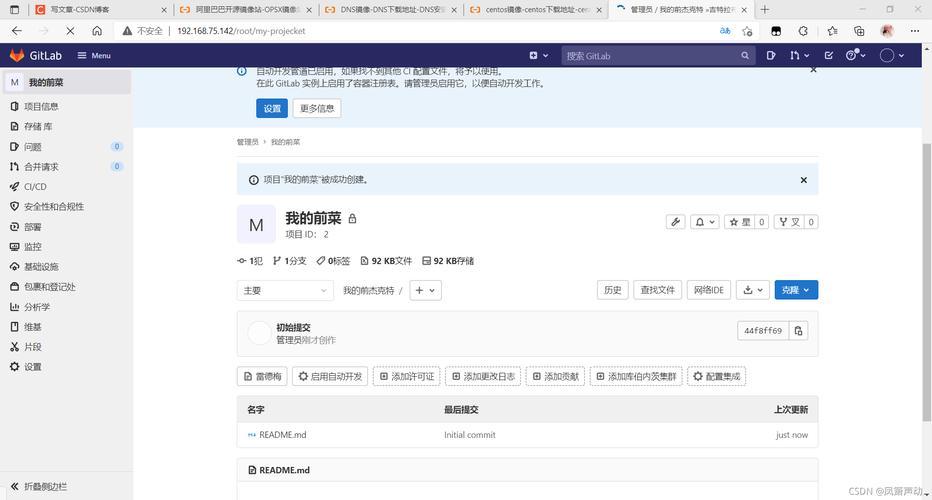
Task: Click the 查找文件 button
Action: (657, 290)
